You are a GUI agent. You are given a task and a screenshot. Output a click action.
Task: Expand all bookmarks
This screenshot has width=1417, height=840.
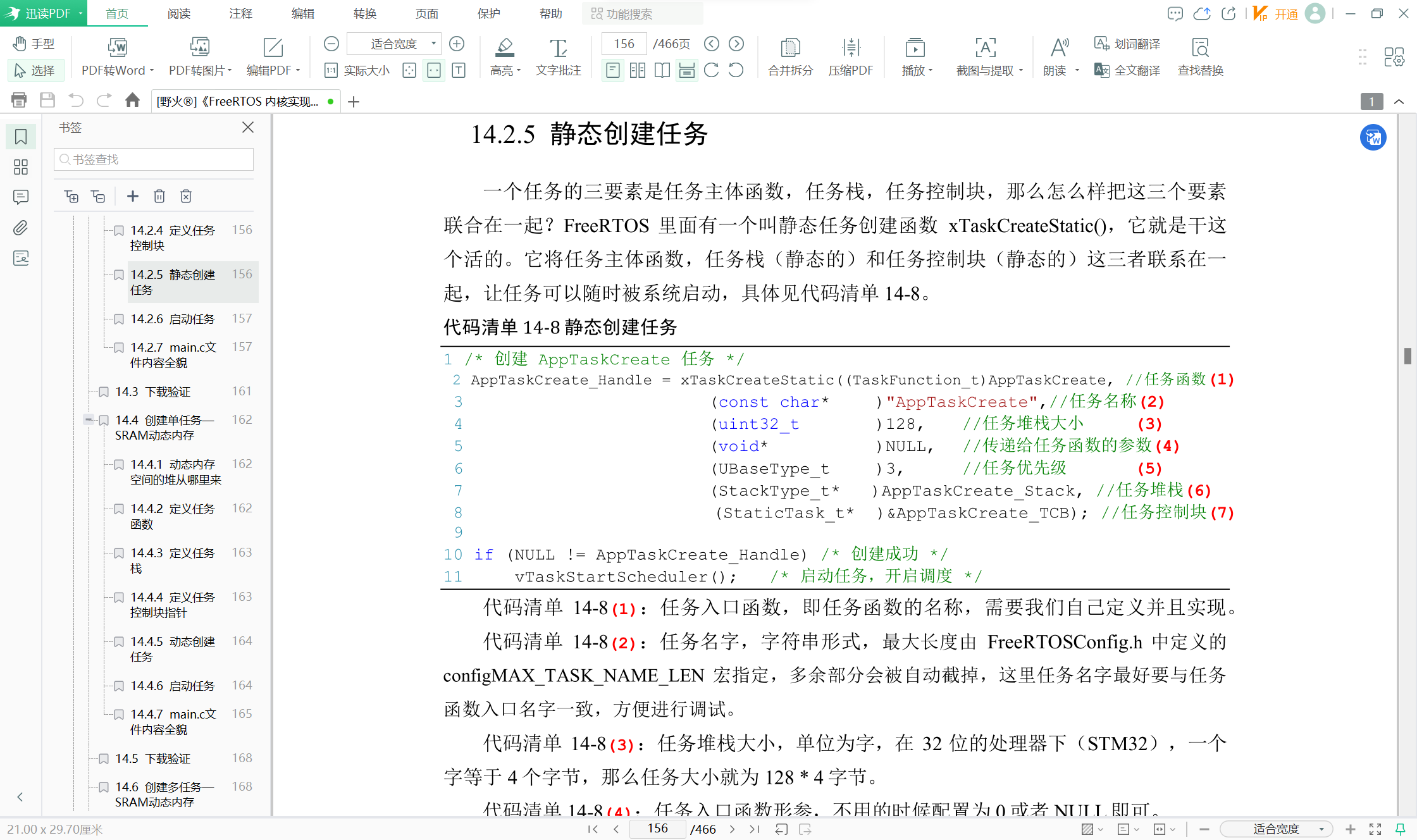(x=71, y=196)
